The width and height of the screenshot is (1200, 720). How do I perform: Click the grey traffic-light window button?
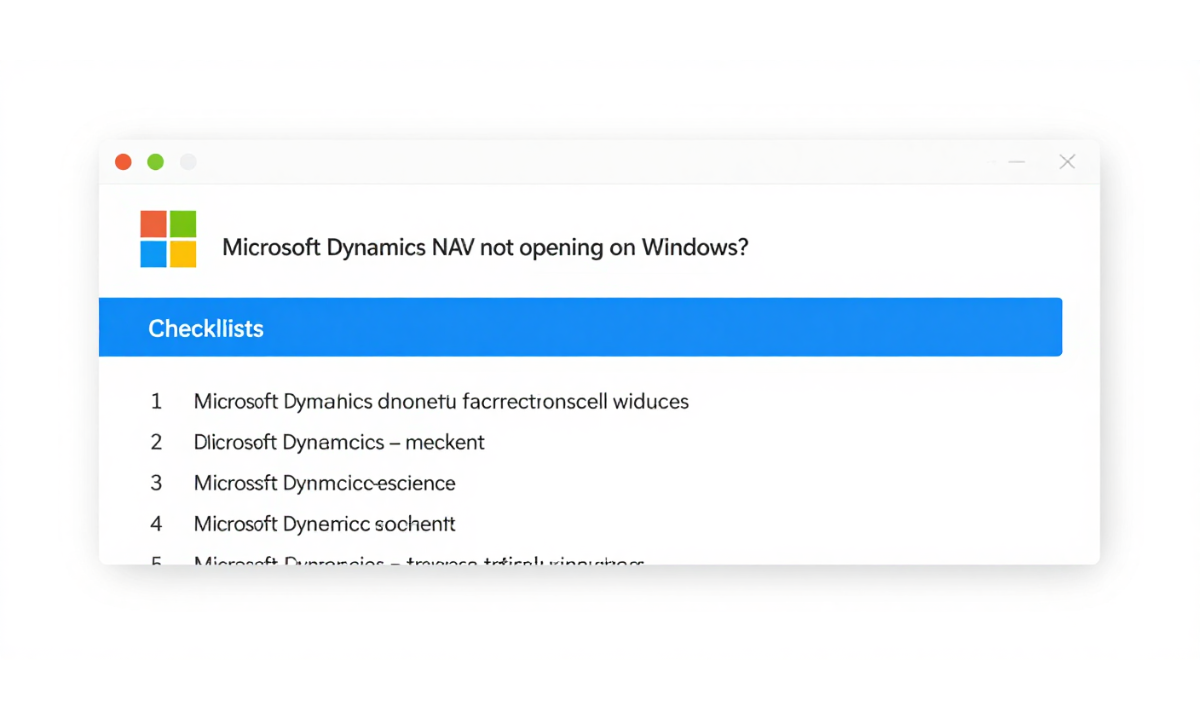[x=188, y=162]
